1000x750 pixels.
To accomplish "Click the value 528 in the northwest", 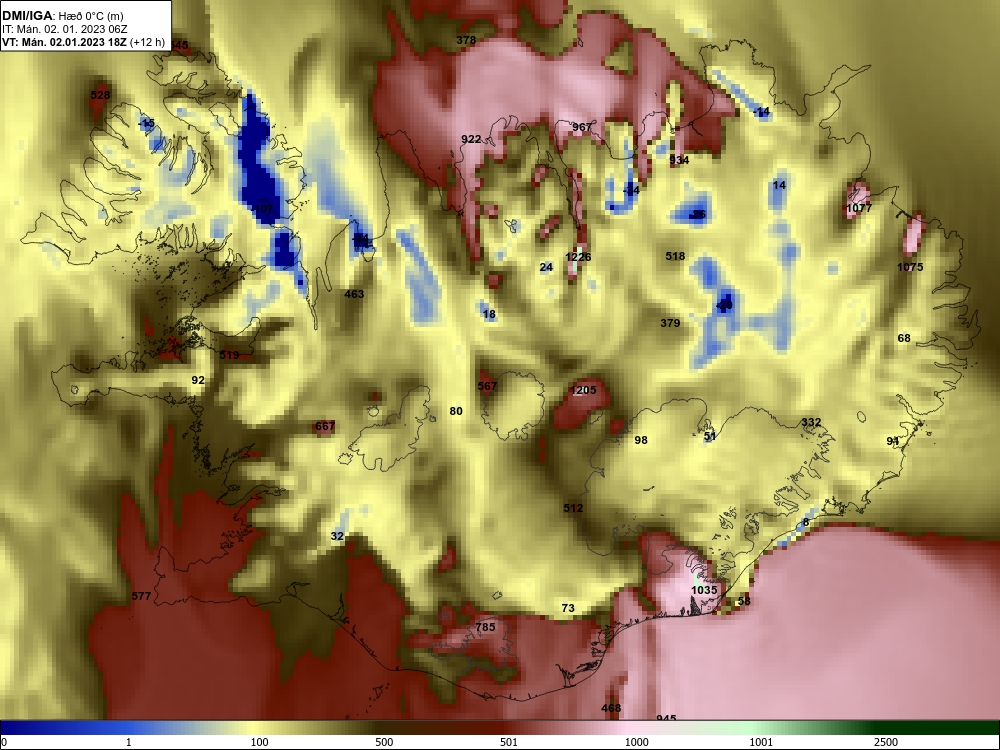I will [100, 95].
